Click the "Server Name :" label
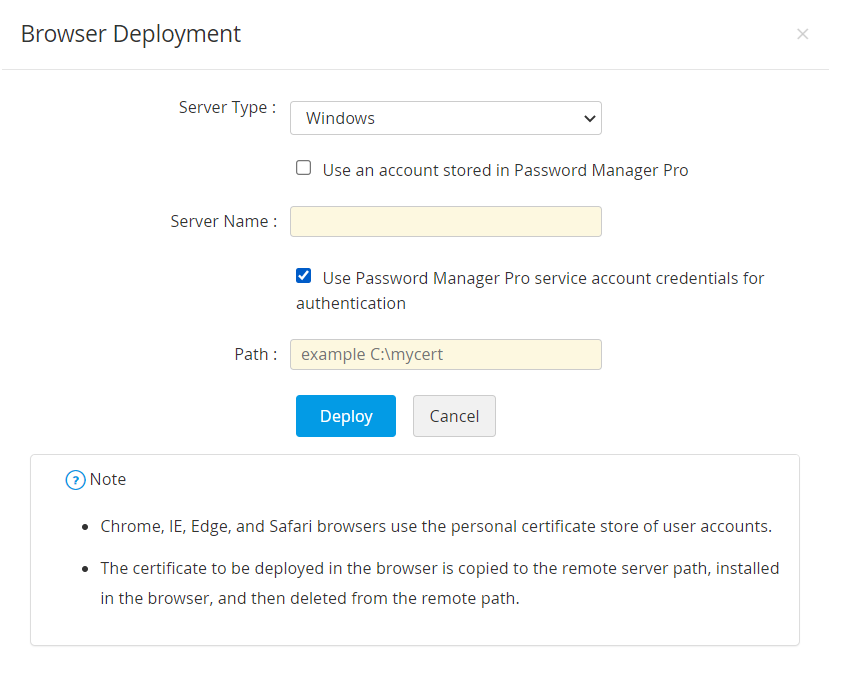Viewport: 851px width, 683px height. tap(223, 222)
